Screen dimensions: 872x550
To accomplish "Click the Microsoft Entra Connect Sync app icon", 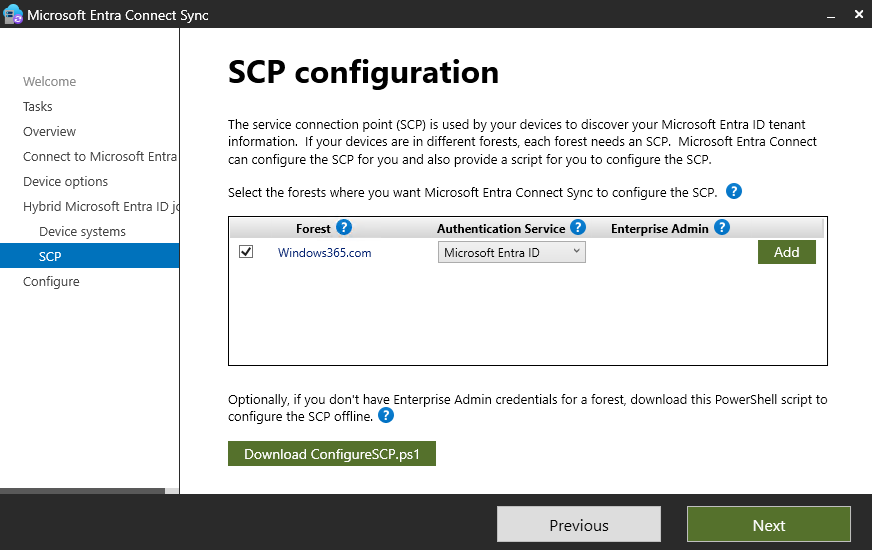I will click(12, 14).
